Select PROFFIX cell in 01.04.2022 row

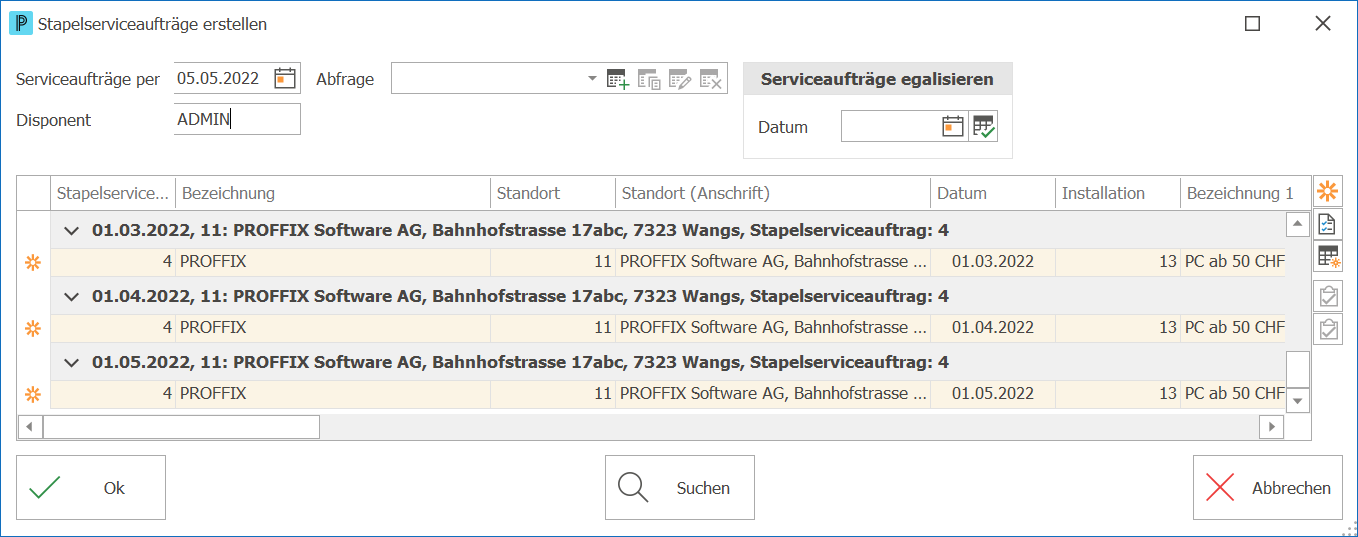(333, 328)
